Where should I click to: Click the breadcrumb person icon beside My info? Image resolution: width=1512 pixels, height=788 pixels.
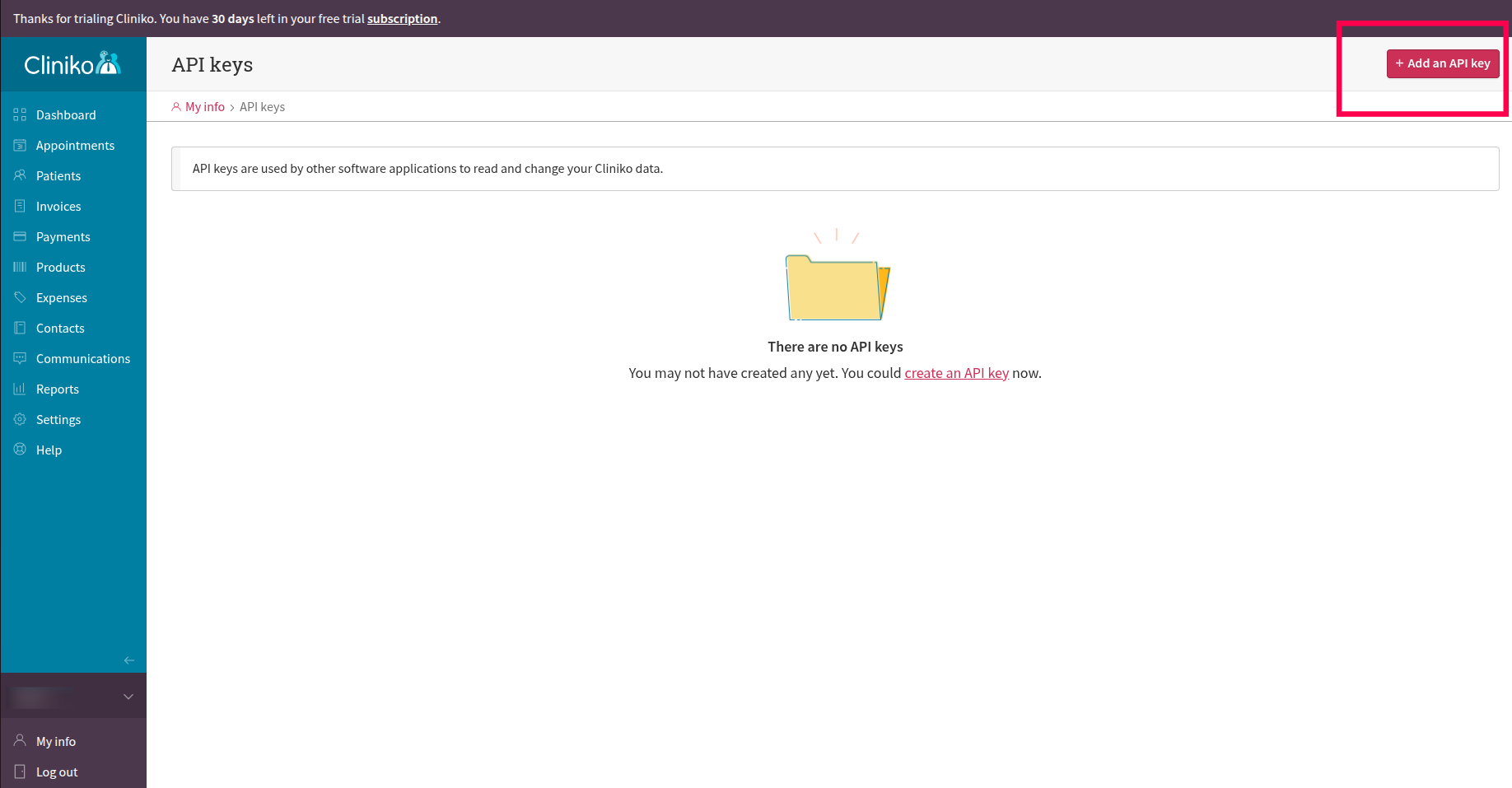point(176,107)
